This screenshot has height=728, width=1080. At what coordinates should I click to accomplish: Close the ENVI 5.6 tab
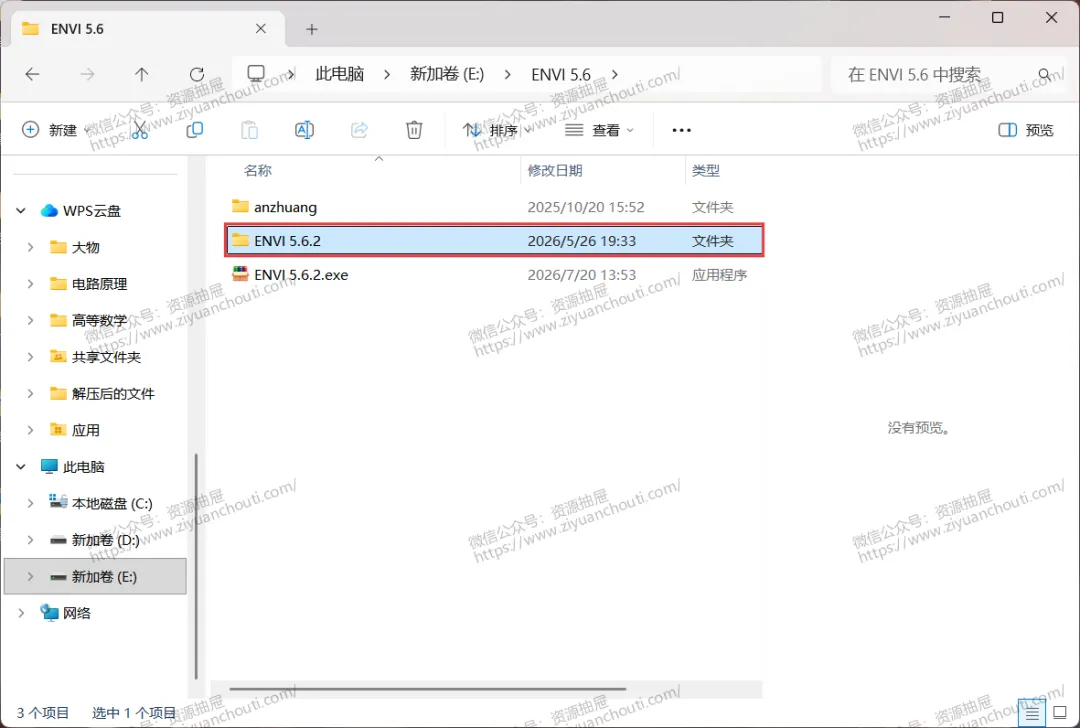pos(260,28)
